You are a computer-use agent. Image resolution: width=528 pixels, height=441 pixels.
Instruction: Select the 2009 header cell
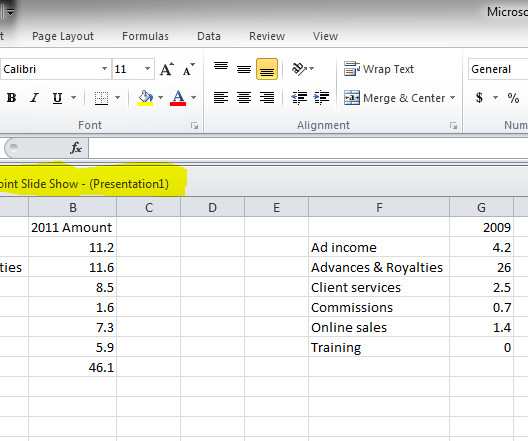482,227
